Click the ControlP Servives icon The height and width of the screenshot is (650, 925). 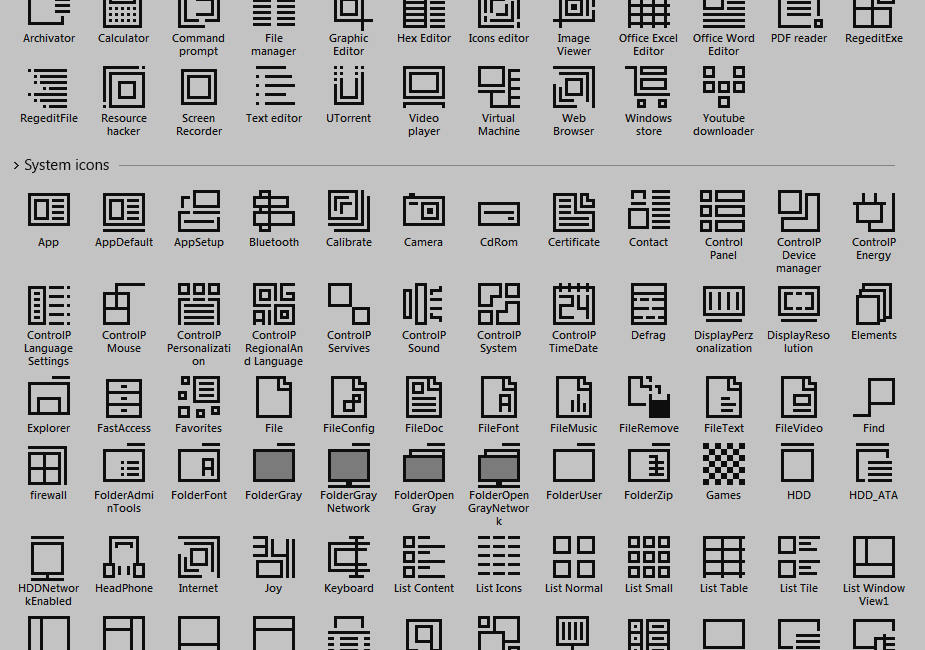coord(349,304)
